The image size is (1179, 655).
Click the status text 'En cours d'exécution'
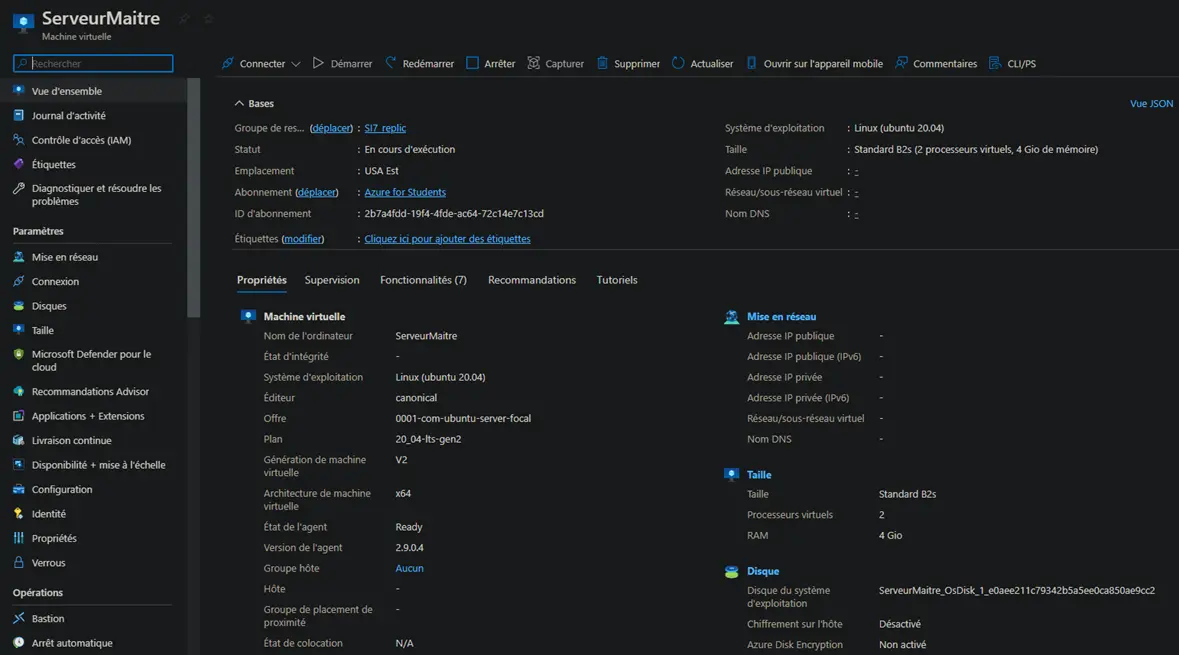point(410,149)
